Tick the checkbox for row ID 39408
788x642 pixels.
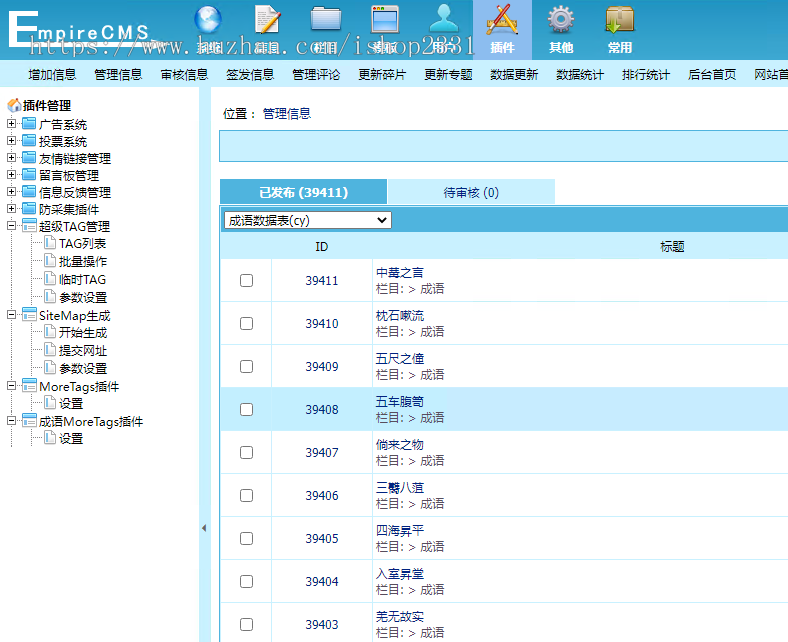click(247, 410)
